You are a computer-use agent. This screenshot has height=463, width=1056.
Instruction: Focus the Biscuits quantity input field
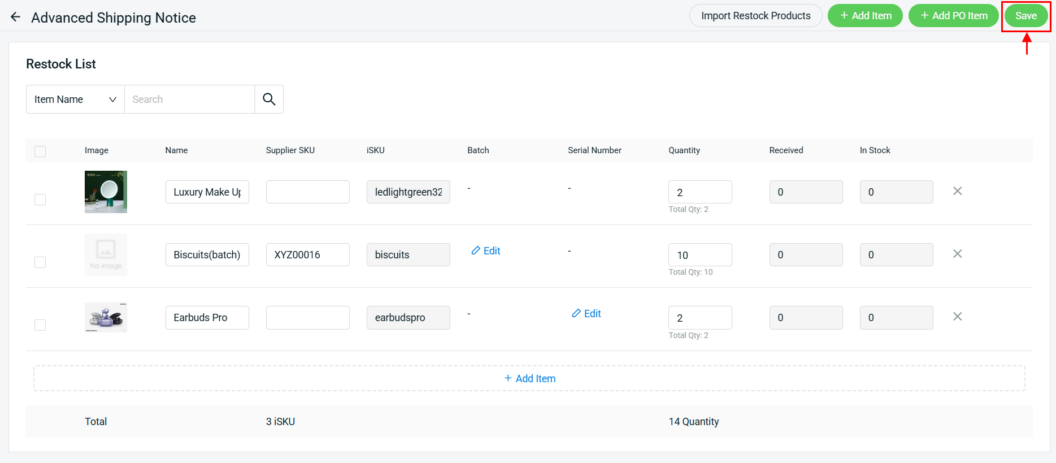coord(699,255)
